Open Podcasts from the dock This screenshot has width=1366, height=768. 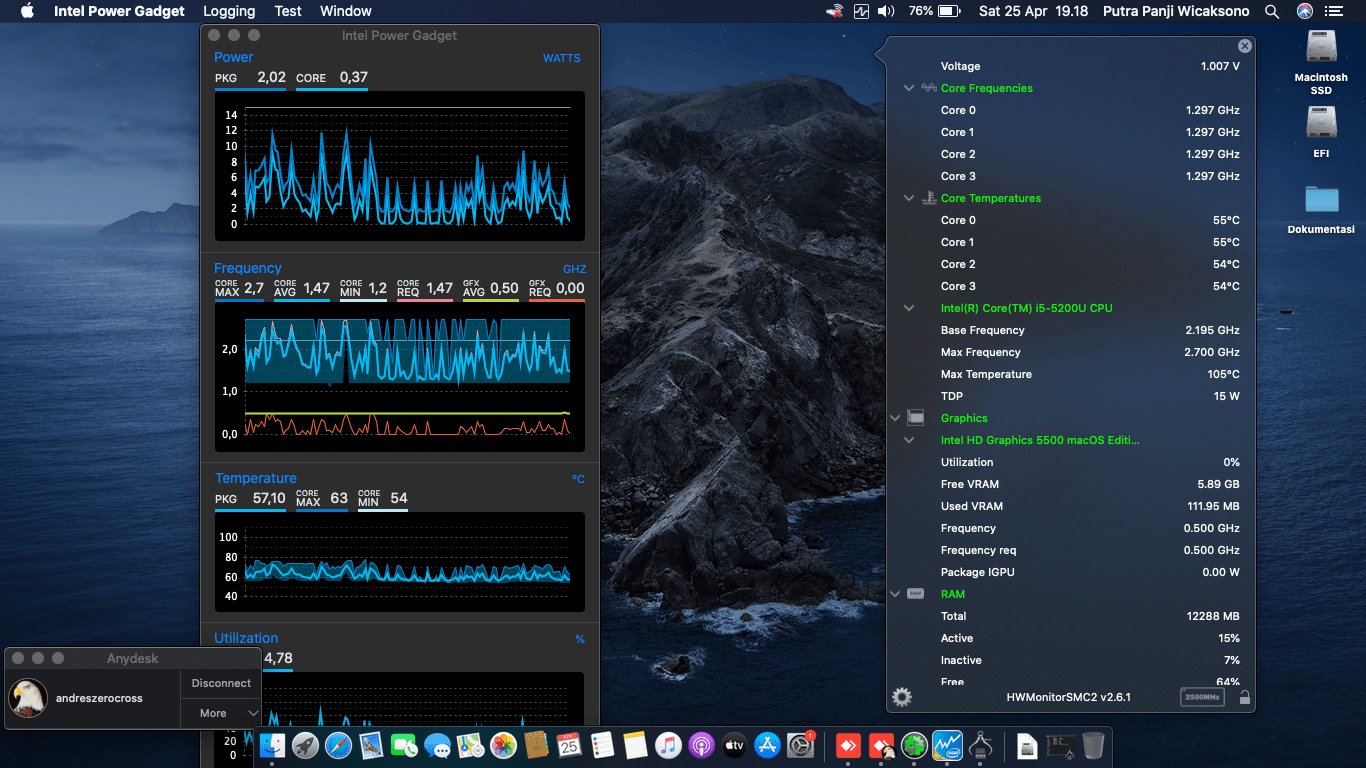pyautogui.click(x=701, y=745)
